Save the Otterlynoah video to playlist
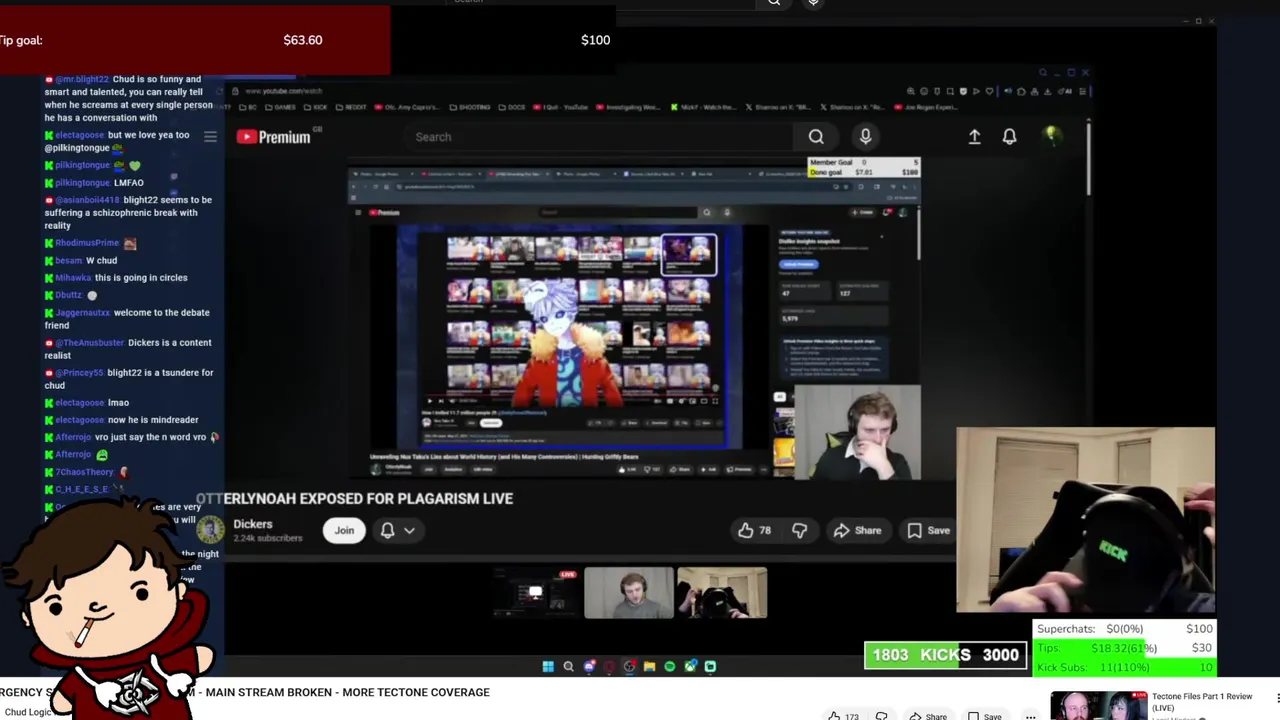Image resolution: width=1280 pixels, height=720 pixels. tap(929, 531)
